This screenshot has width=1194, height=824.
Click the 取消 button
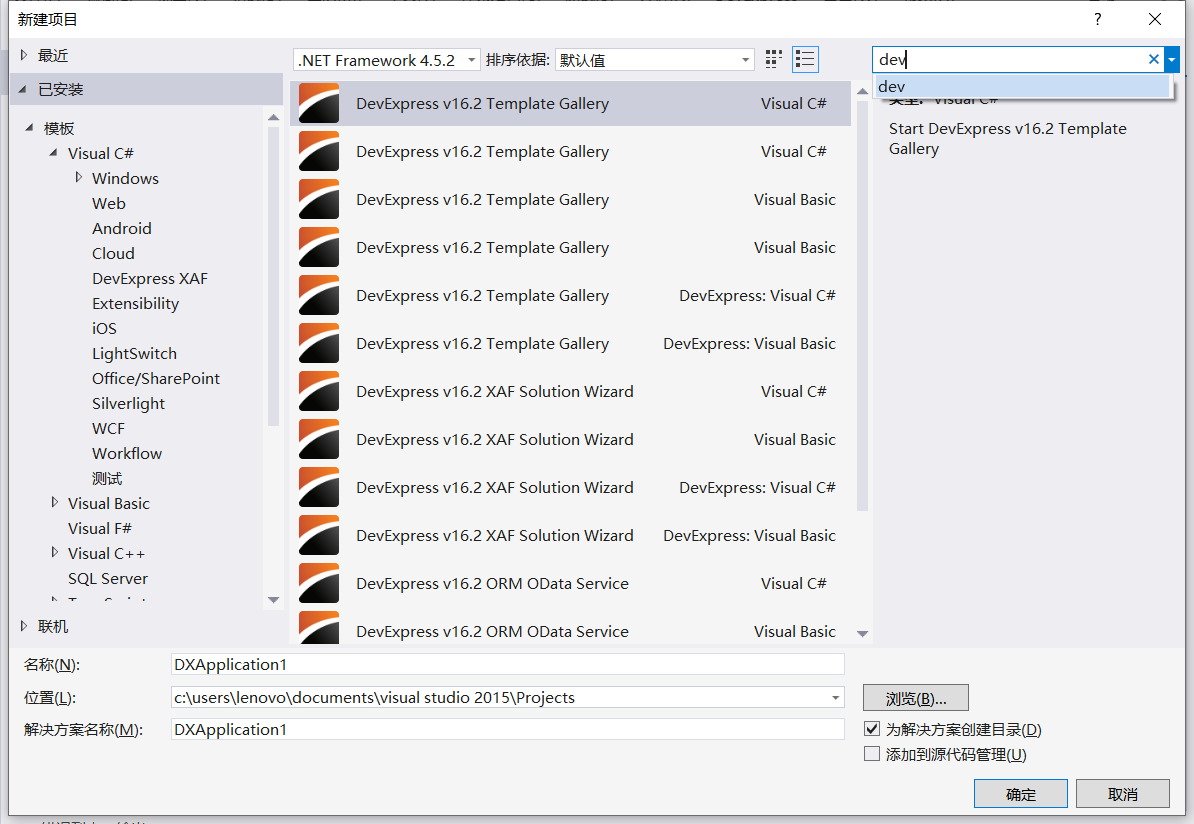pyautogui.click(x=1122, y=794)
